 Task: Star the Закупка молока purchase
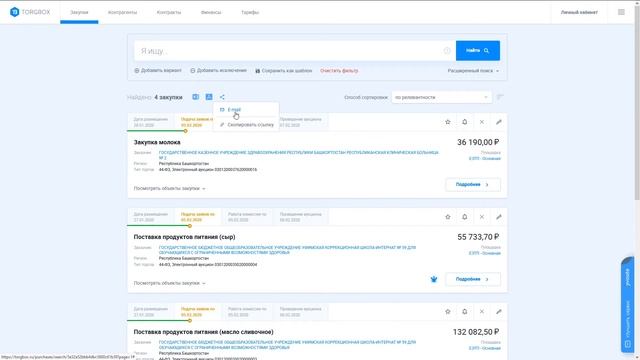click(x=448, y=122)
